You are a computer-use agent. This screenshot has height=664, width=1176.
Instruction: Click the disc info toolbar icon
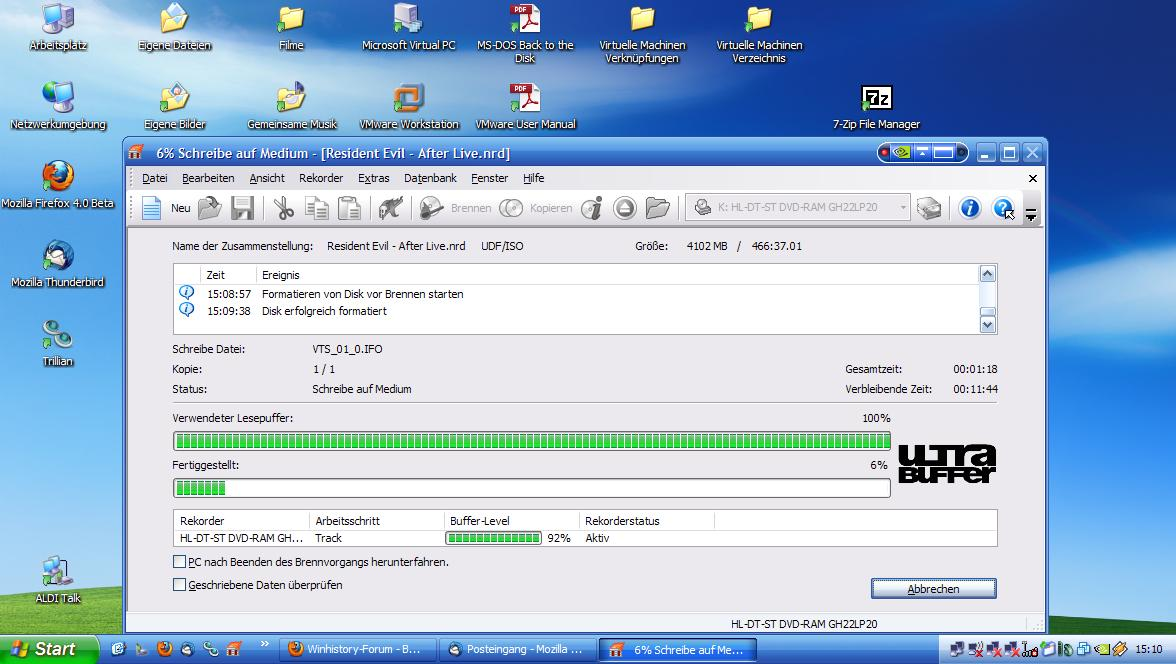coord(592,208)
